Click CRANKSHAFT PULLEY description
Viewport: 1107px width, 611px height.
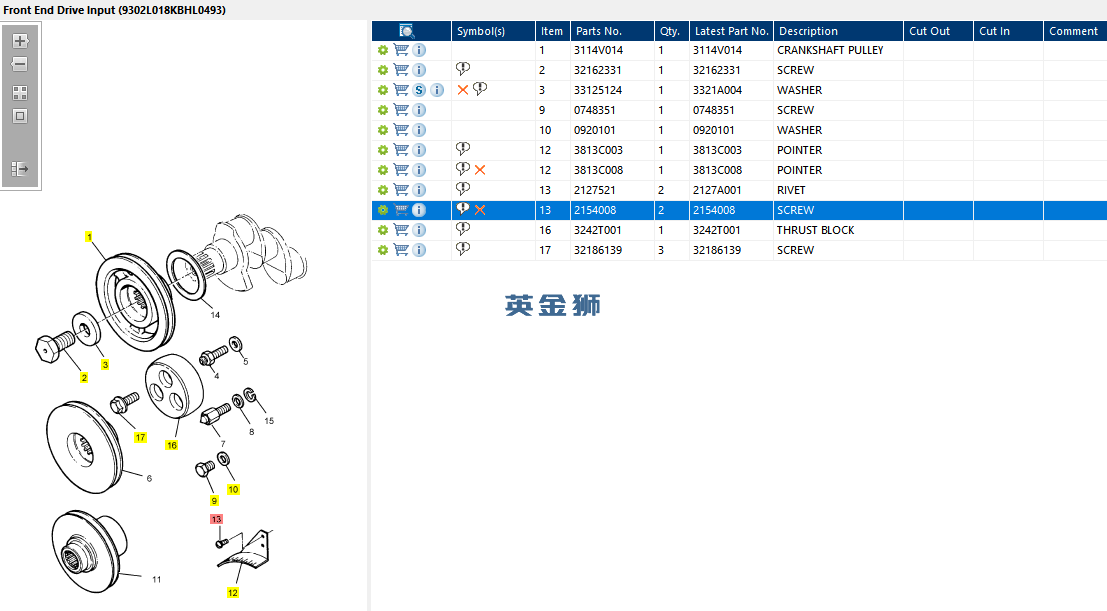[x=830, y=50]
